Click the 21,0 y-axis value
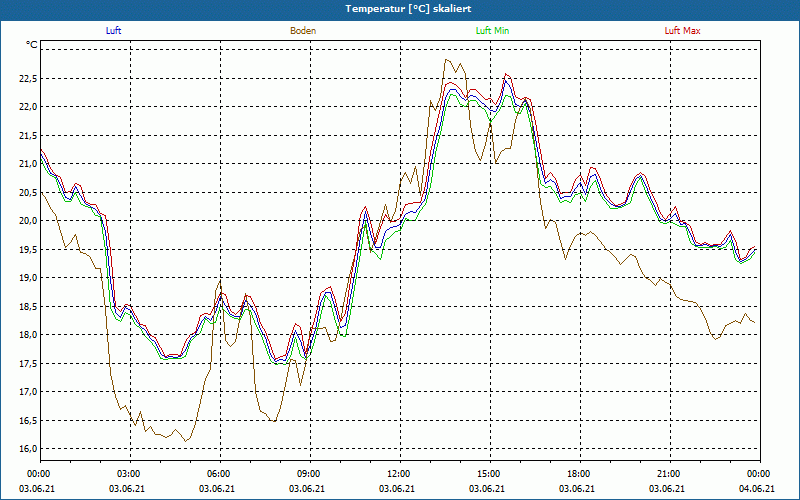 pos(28,164)
